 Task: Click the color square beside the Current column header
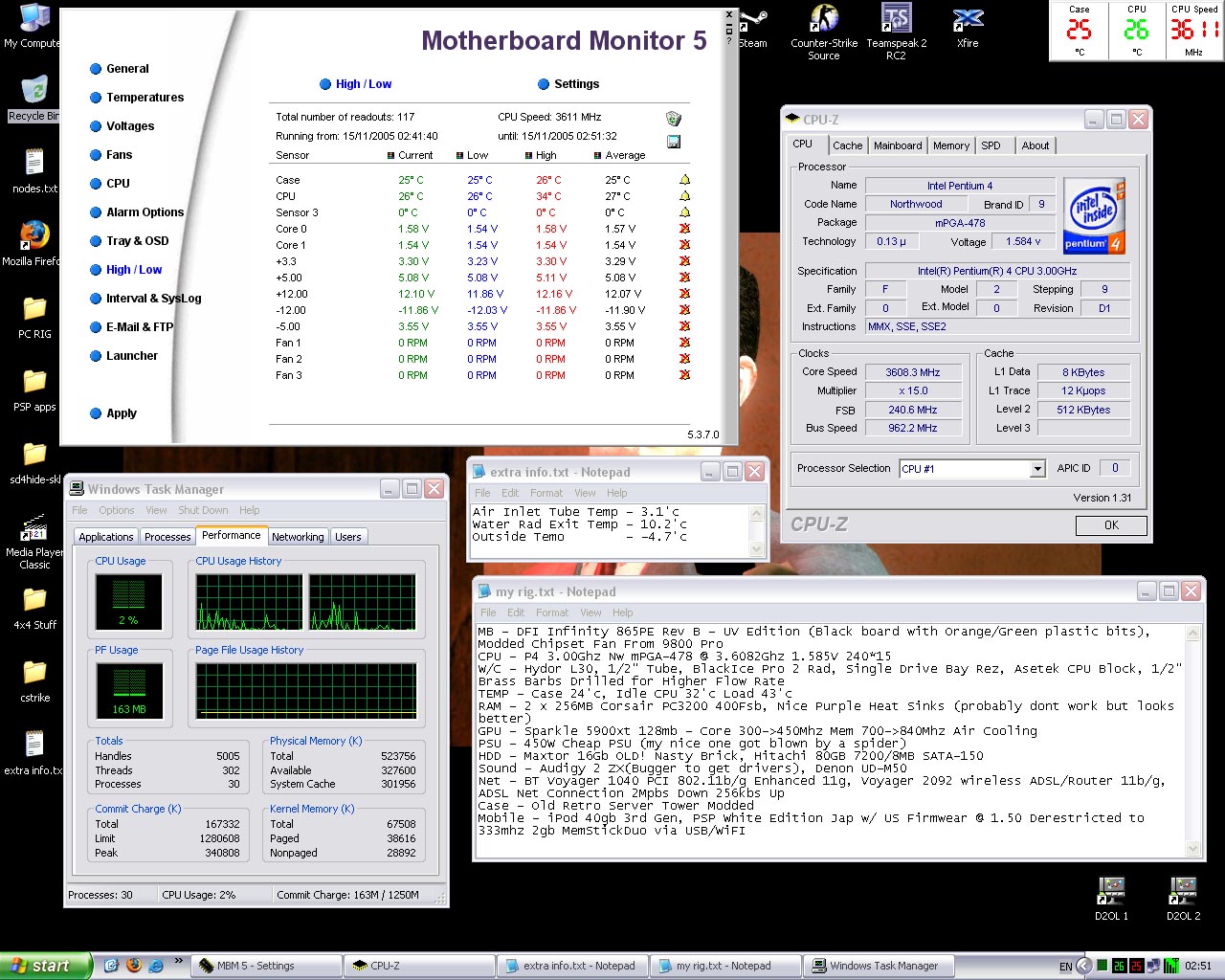pos(391,155)
